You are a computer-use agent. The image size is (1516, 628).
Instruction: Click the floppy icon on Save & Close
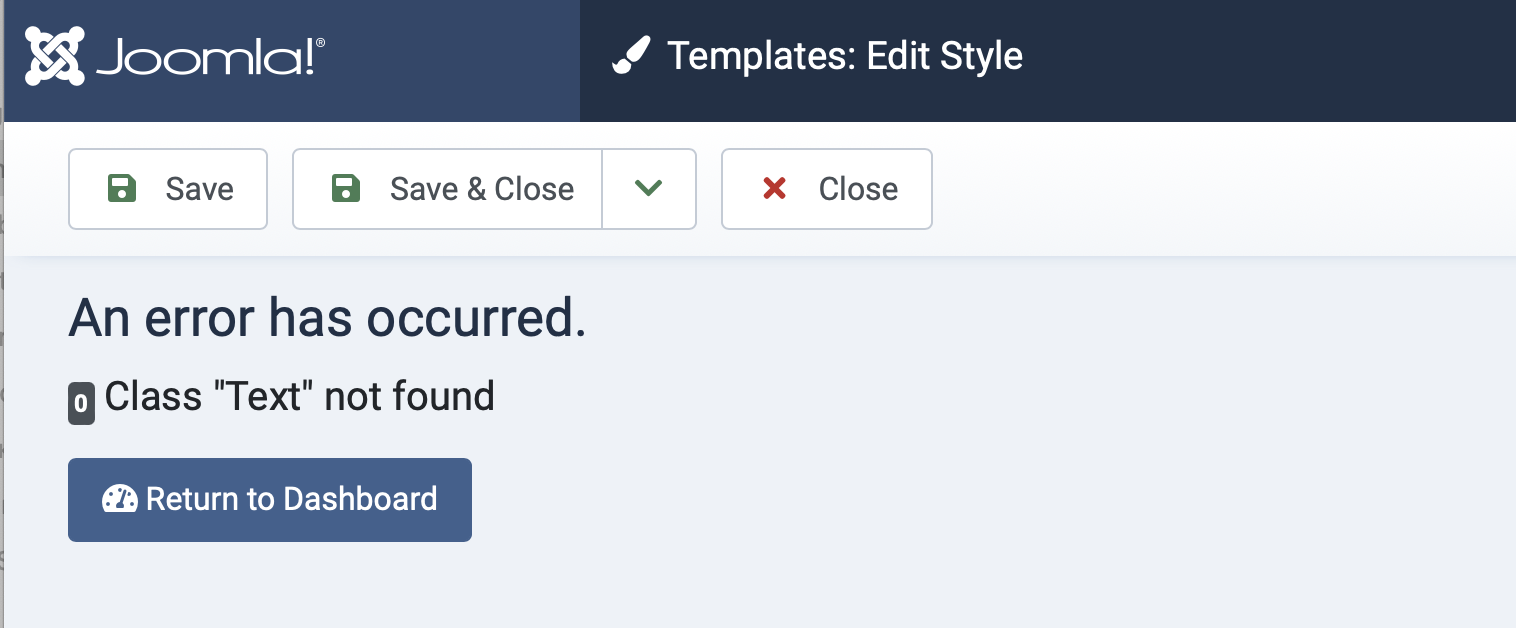point(346,188)
